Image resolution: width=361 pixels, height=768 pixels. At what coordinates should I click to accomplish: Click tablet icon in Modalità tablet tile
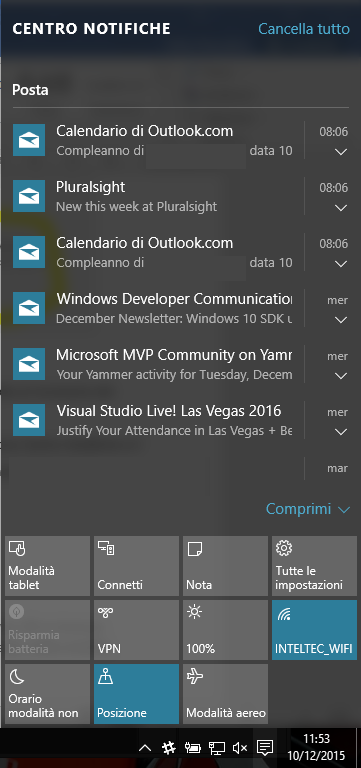tap(17, 548)
